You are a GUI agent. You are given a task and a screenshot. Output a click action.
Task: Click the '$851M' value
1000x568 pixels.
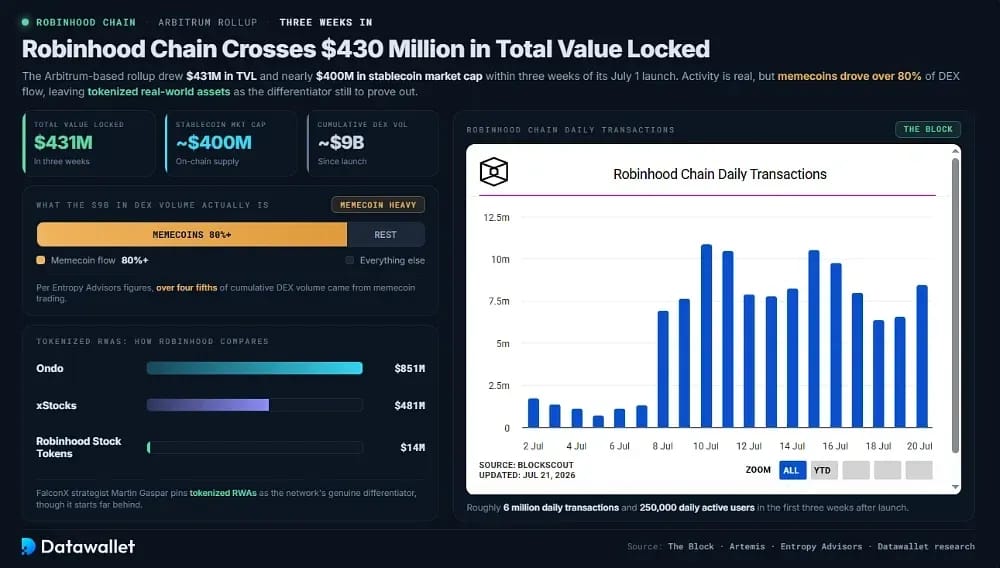tap(409, 368)
